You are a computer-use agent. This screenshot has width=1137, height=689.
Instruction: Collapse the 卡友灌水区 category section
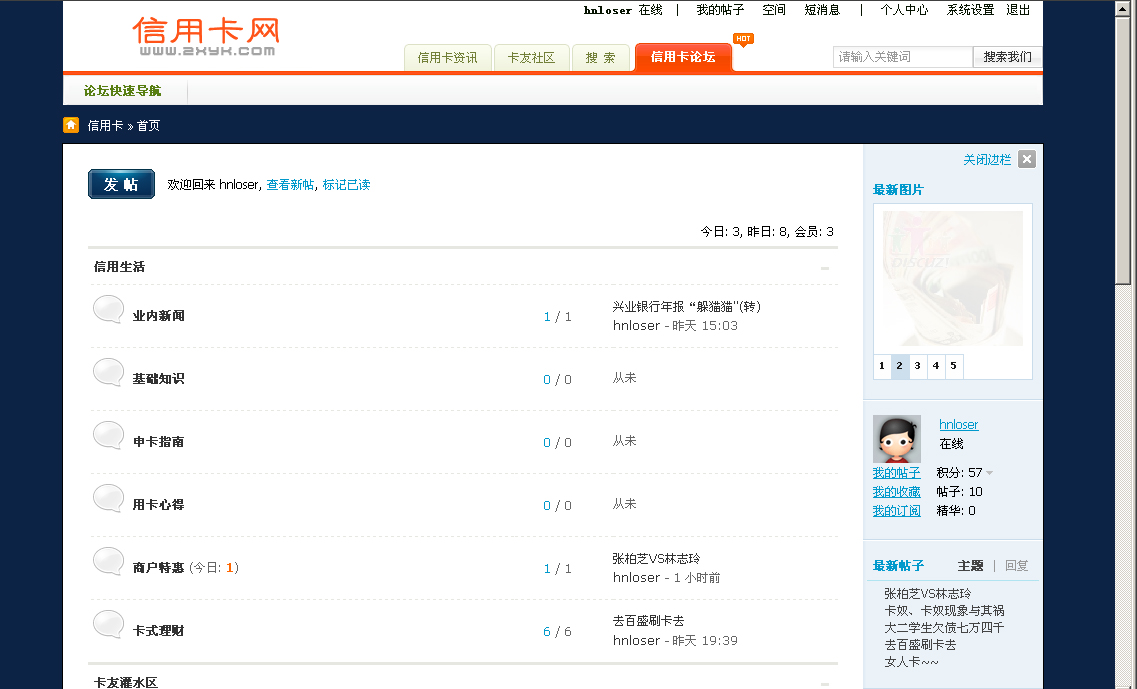824,684
